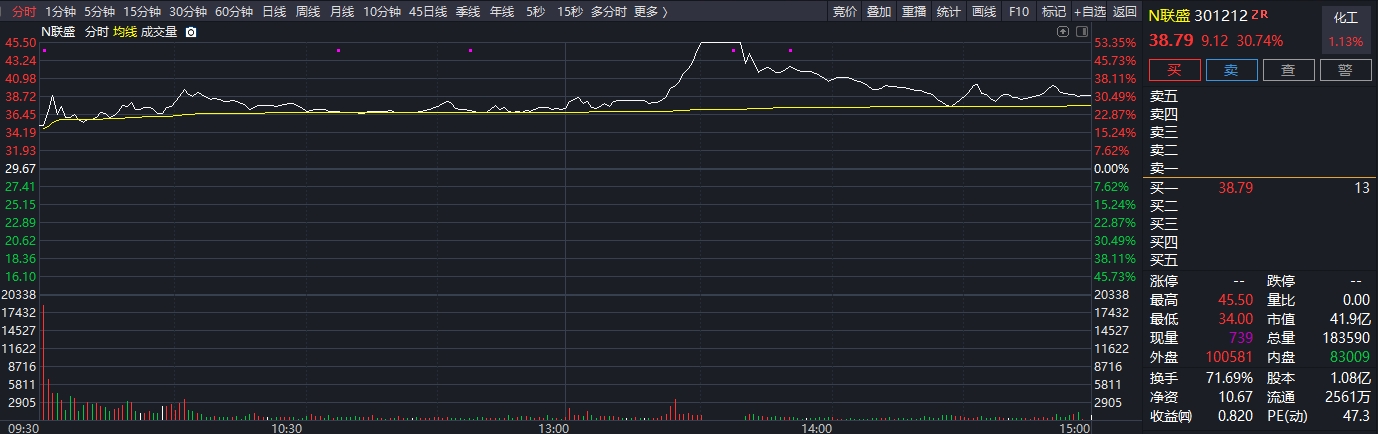Toggle the side panel layout icon
Screen dimensions: 1378x434
[x=1081, y=32]
